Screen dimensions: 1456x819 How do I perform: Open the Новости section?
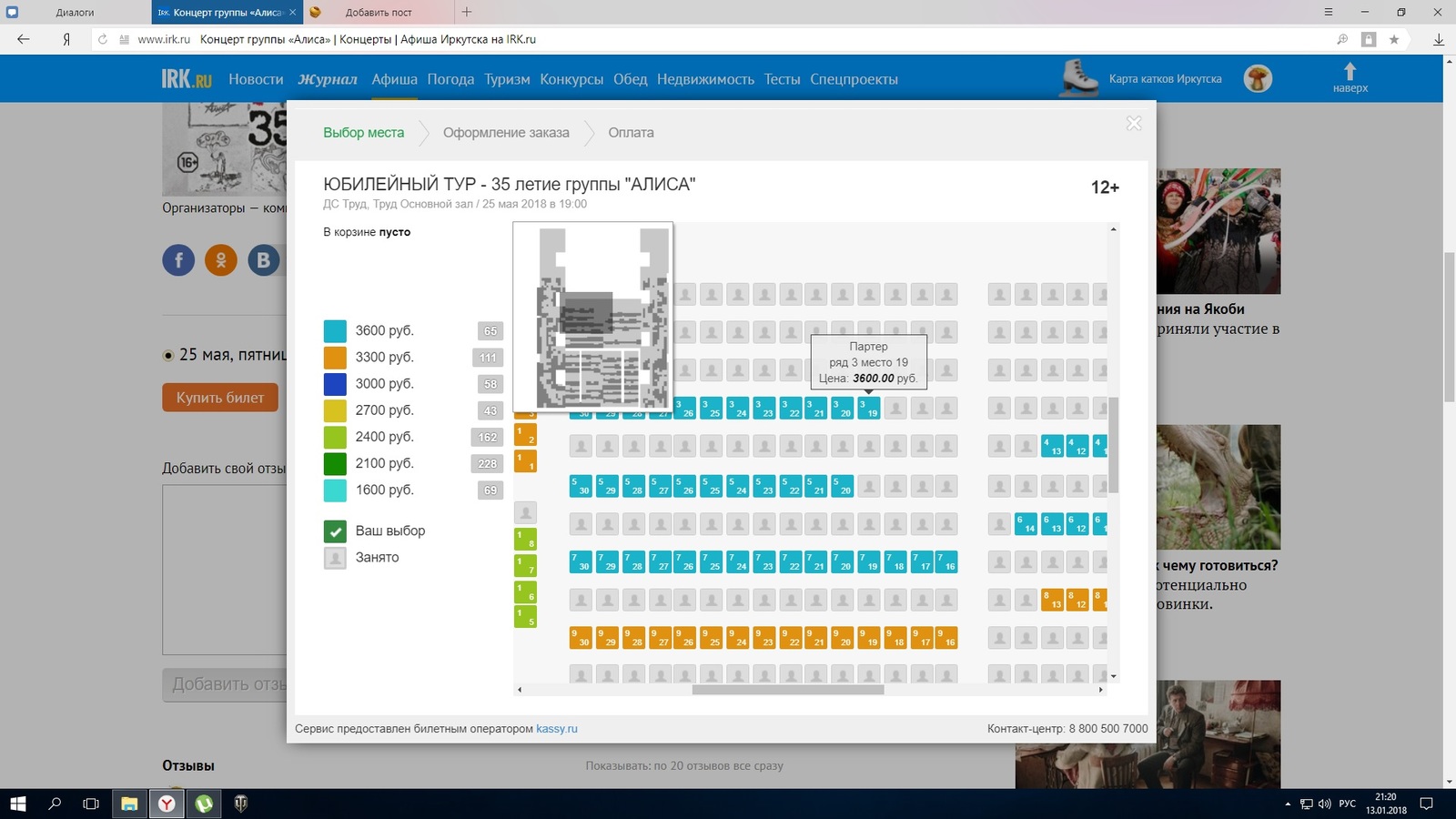pos(256,79)
